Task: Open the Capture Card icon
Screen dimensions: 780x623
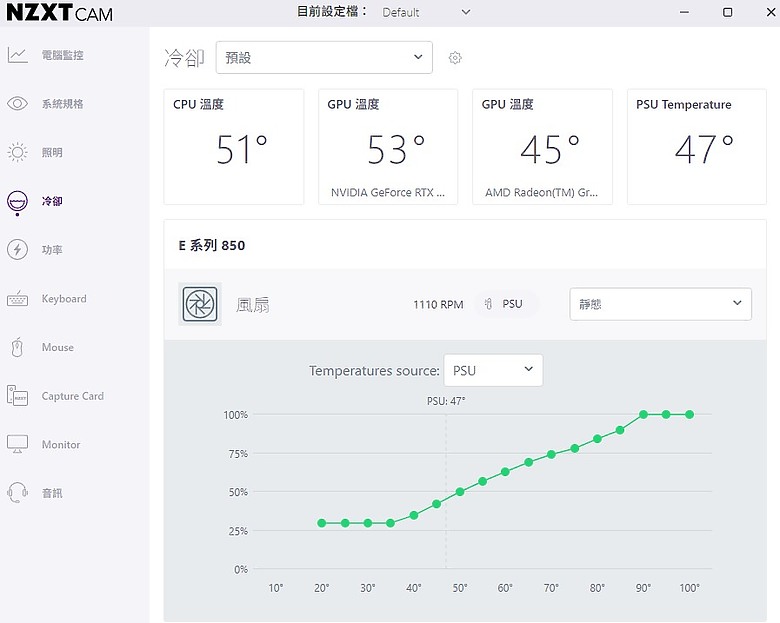Action: [x=17, y=396]
